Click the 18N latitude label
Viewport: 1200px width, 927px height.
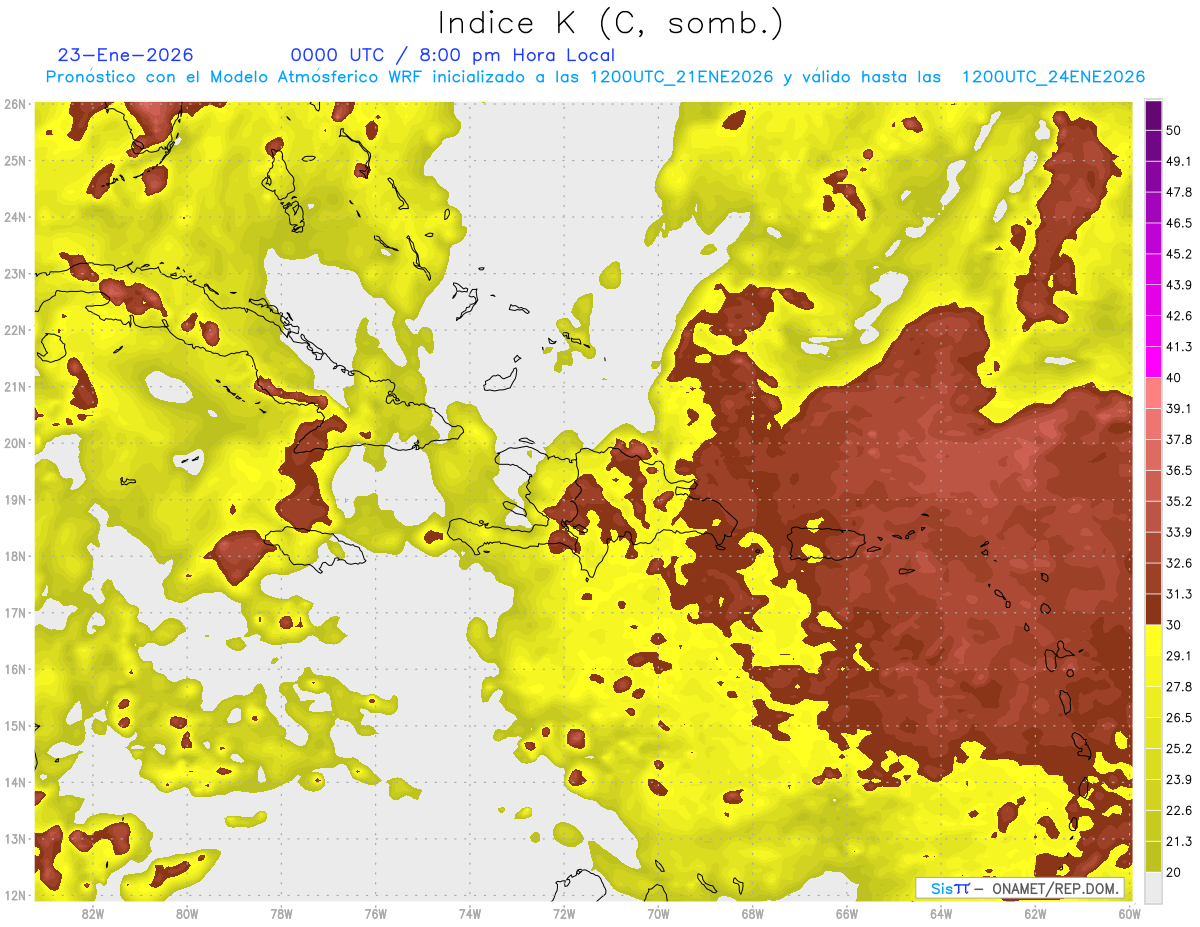(x=15, y=556)
